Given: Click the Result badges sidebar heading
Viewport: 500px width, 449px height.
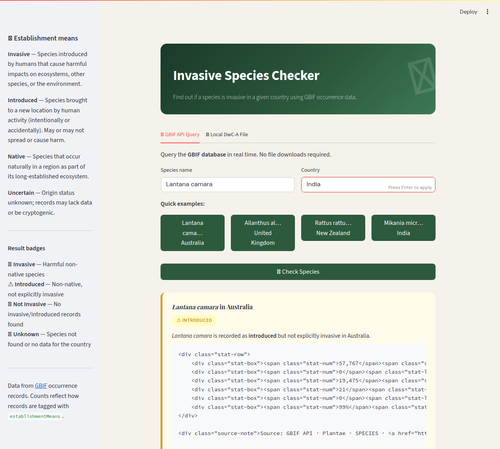Looking at the screenshot, I should 26,248.
